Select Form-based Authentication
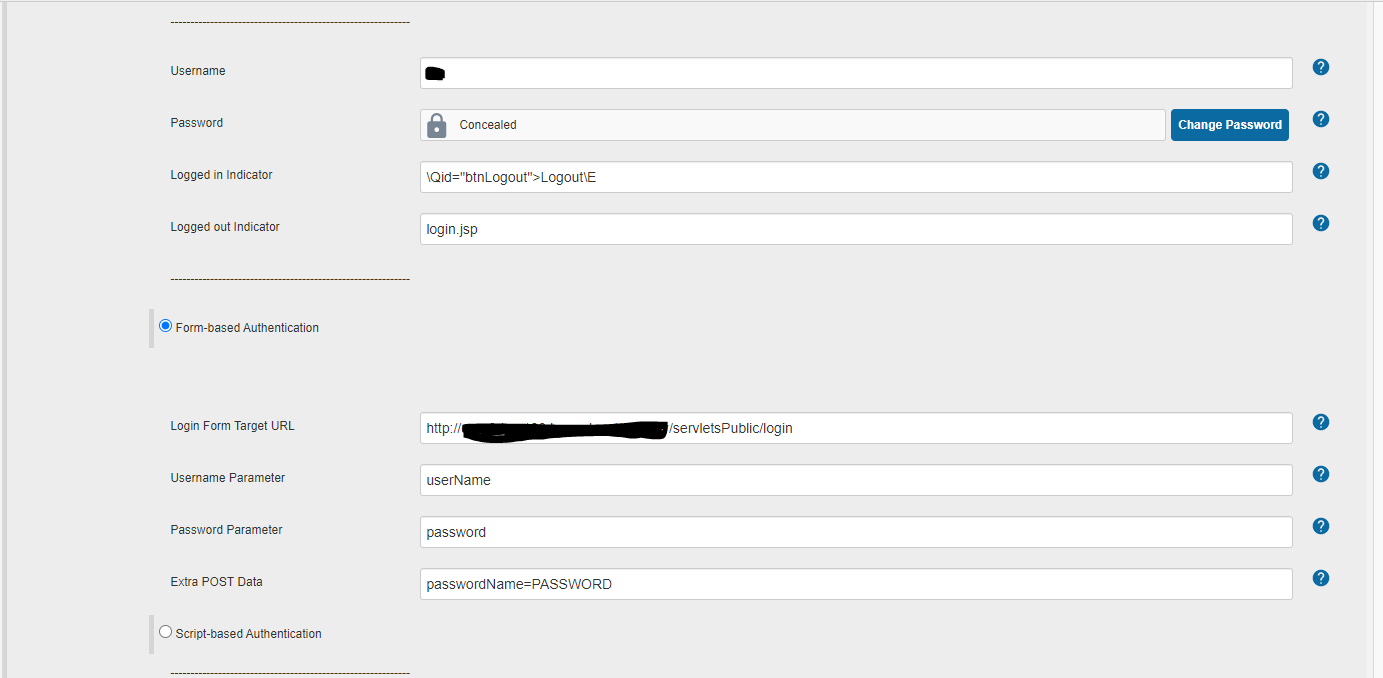Image resolution: width=1383 pixels, height=678 pixels. pyautogui.click(x=165, y=325)
